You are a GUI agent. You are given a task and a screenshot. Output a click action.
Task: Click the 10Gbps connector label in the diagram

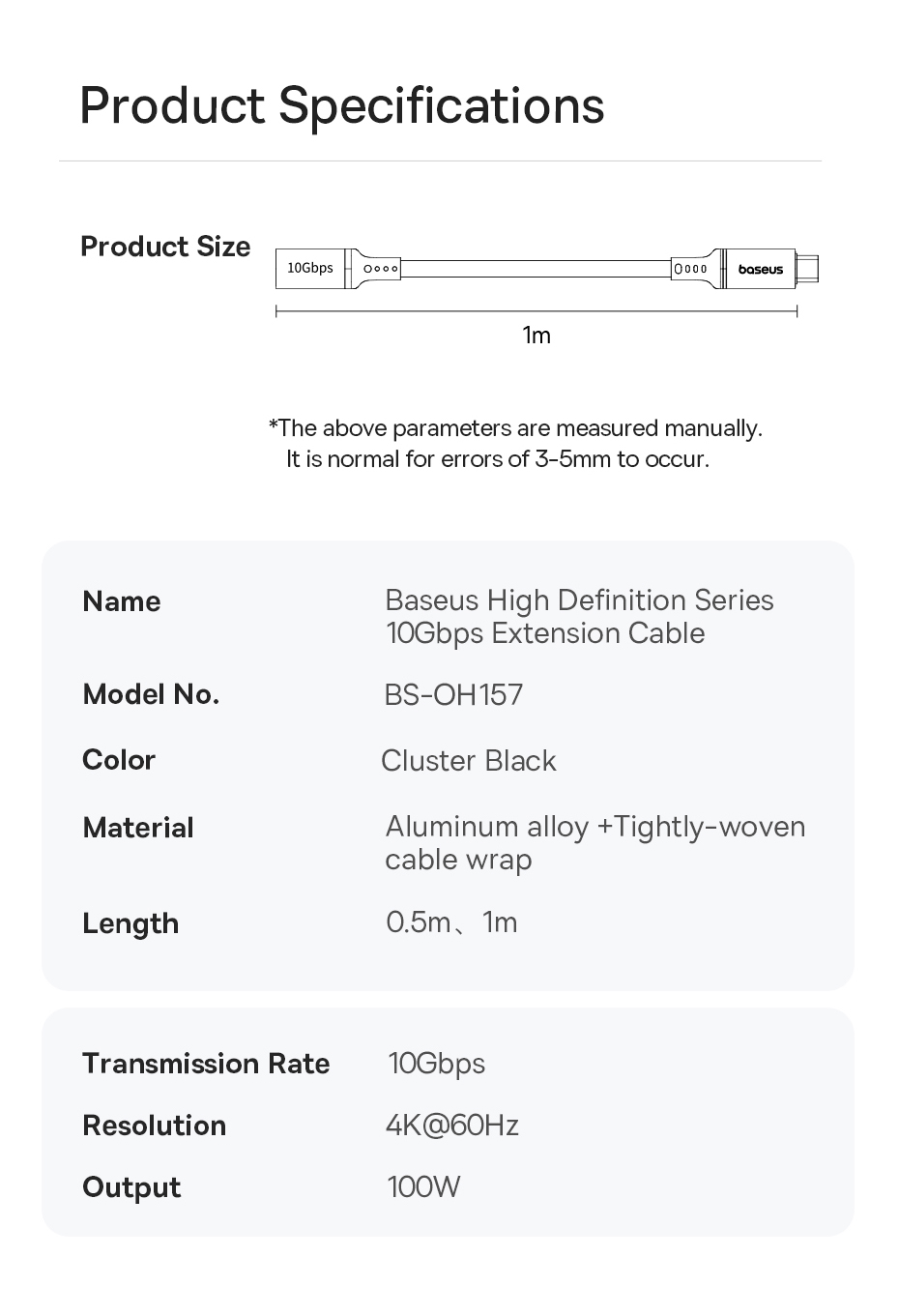pos(310,268)
